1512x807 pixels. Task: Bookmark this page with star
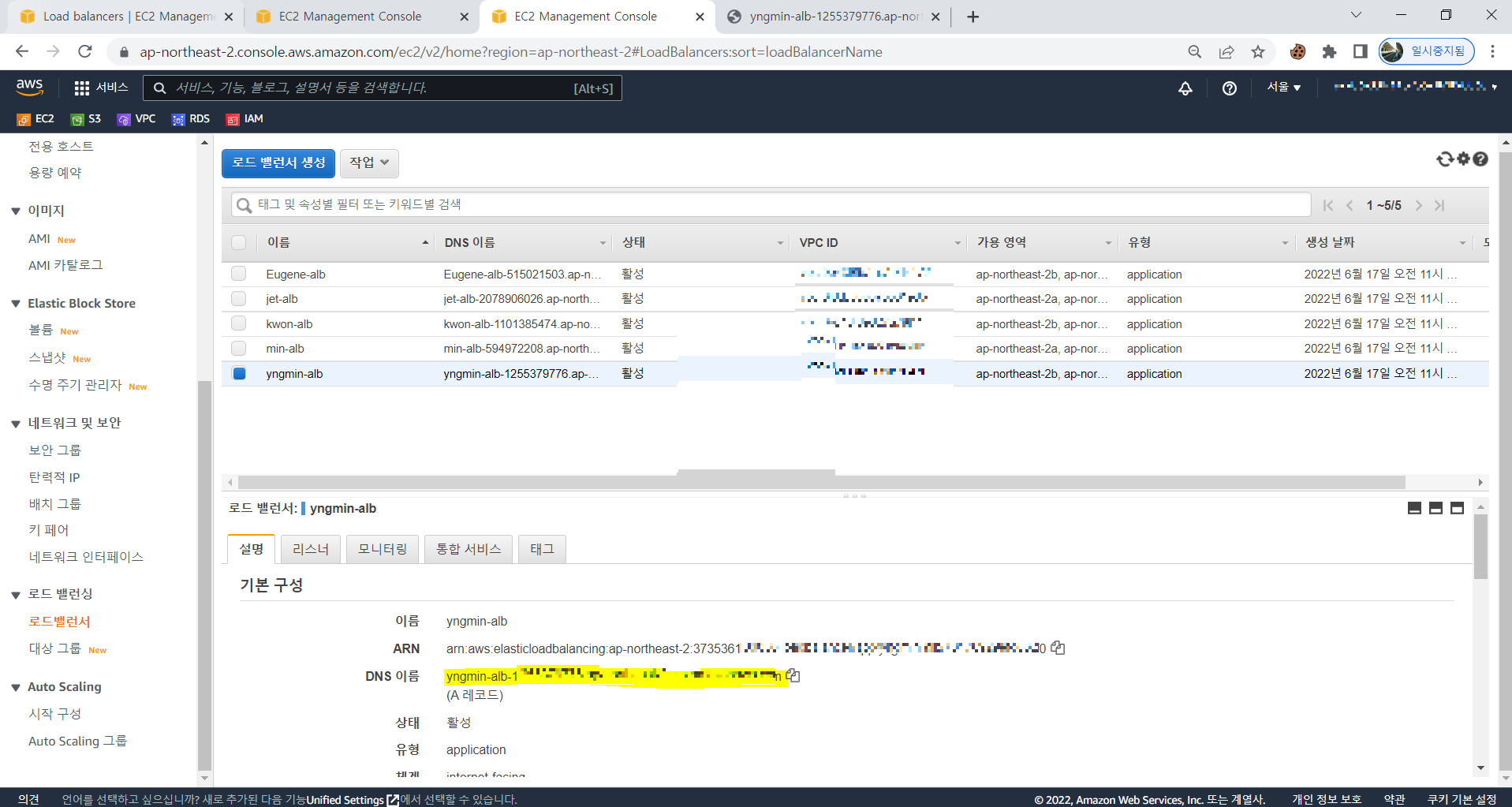[x=1258, y=52]
